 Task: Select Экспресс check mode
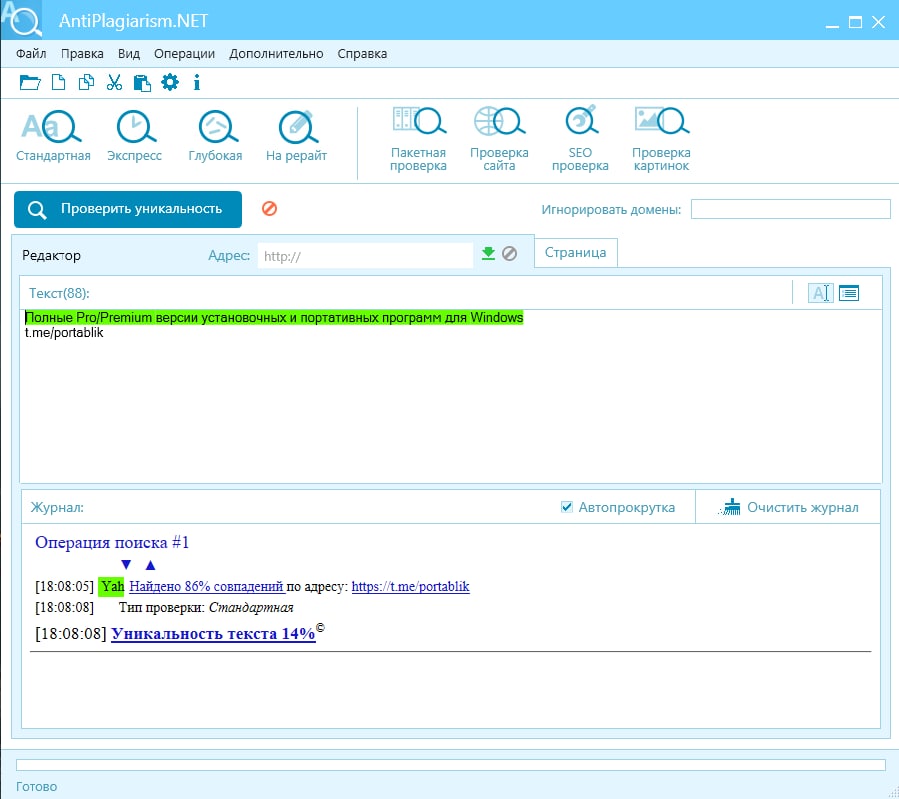[x=135, y=136]
